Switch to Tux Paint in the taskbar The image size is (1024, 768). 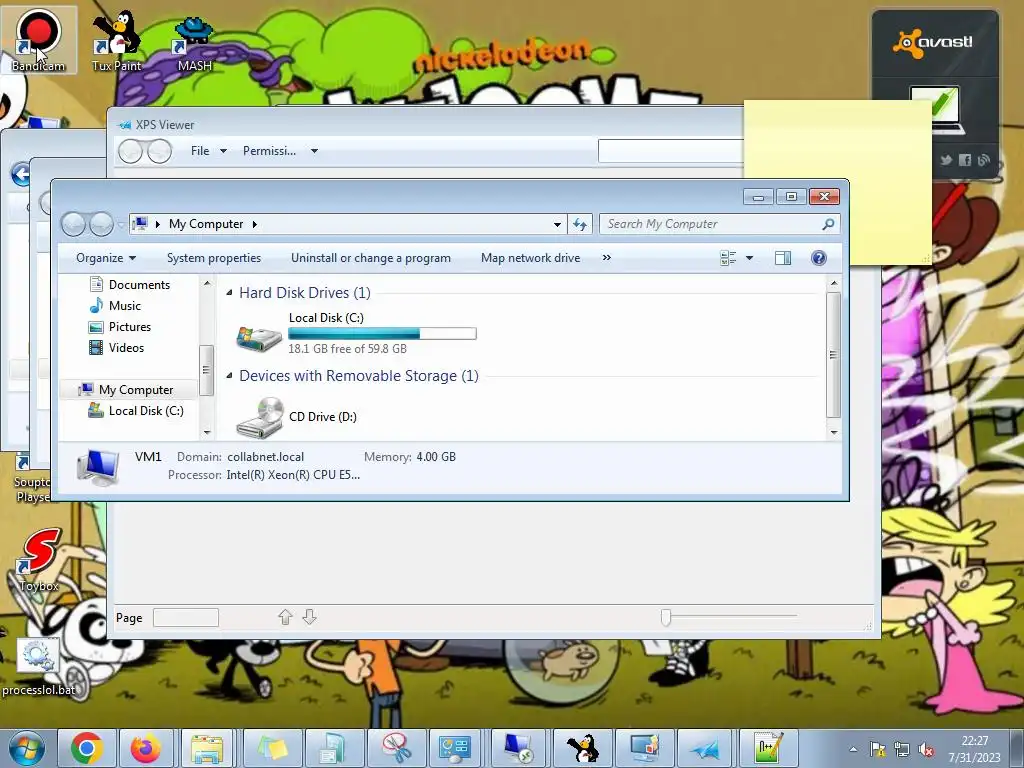click(x=581, y=748)
